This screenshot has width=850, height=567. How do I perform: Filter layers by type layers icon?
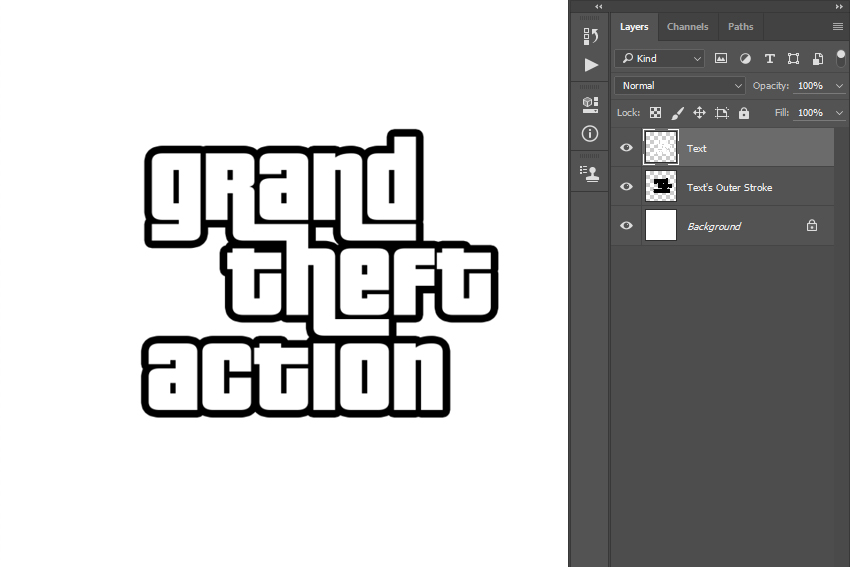pos(769,59)
